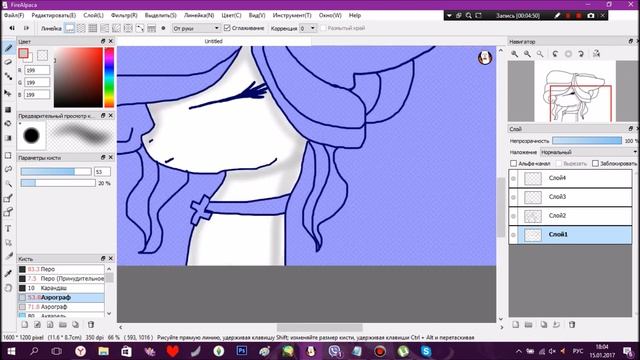Pick the Magic Wand tool
Screen dimensions: 640x360
[x=8, y=184]
